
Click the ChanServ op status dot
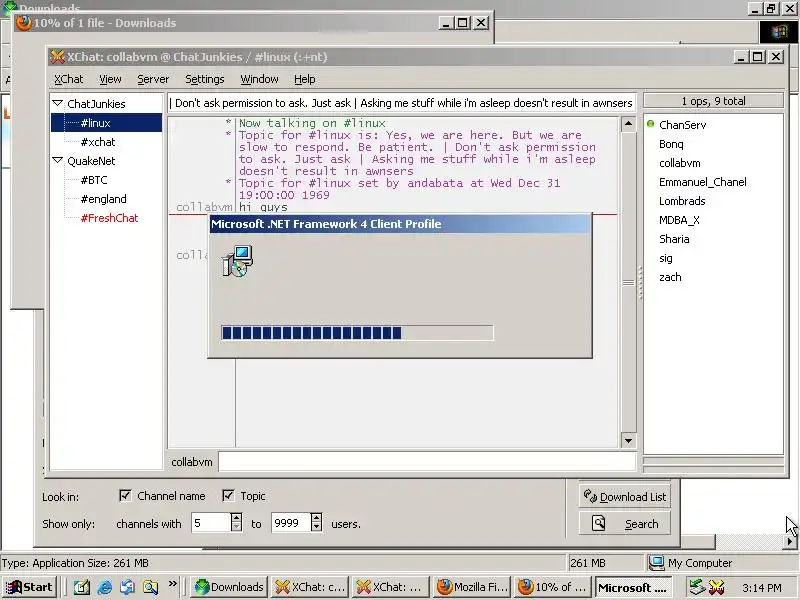(651, 123)
